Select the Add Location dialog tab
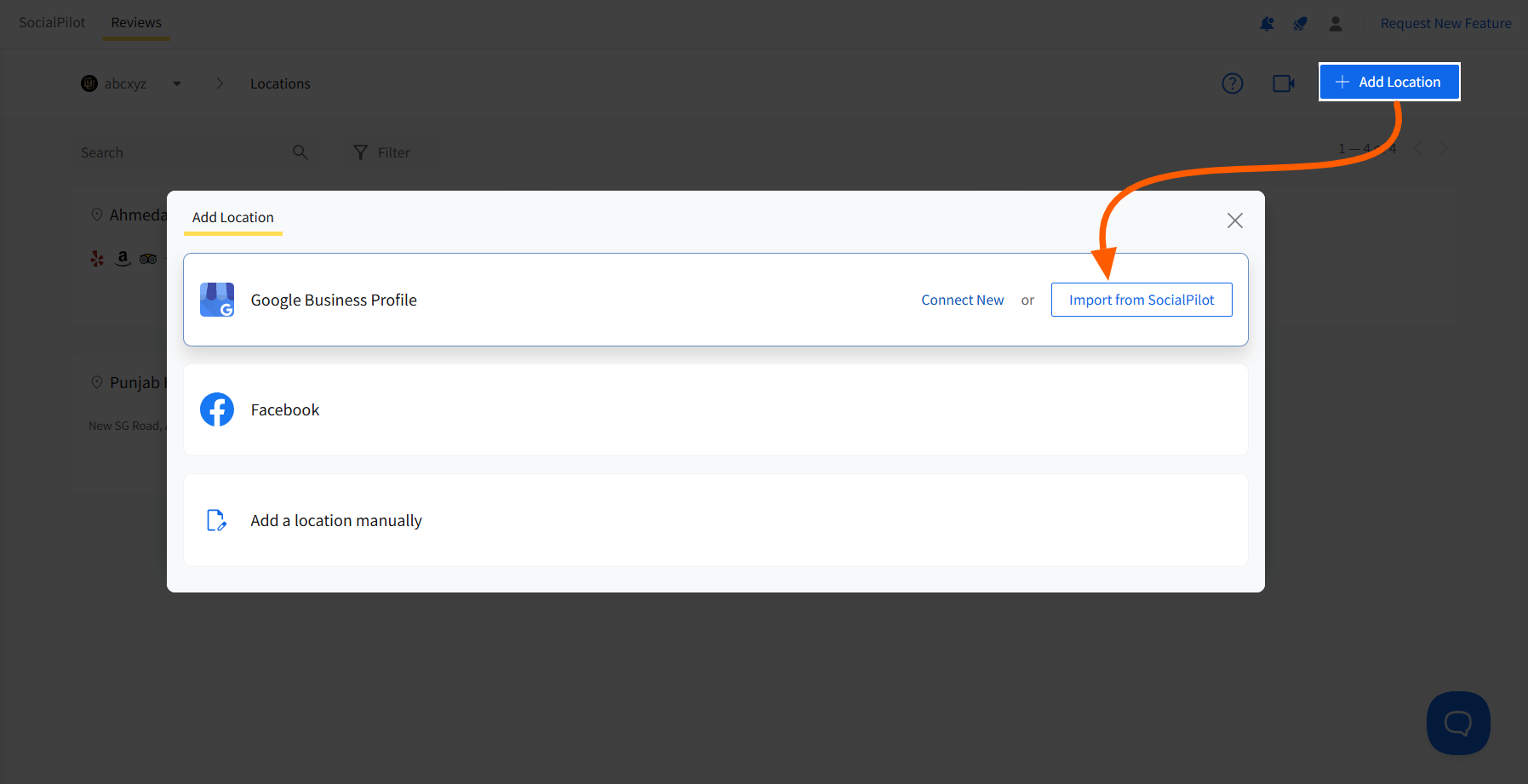 click(x=233, y=218)
